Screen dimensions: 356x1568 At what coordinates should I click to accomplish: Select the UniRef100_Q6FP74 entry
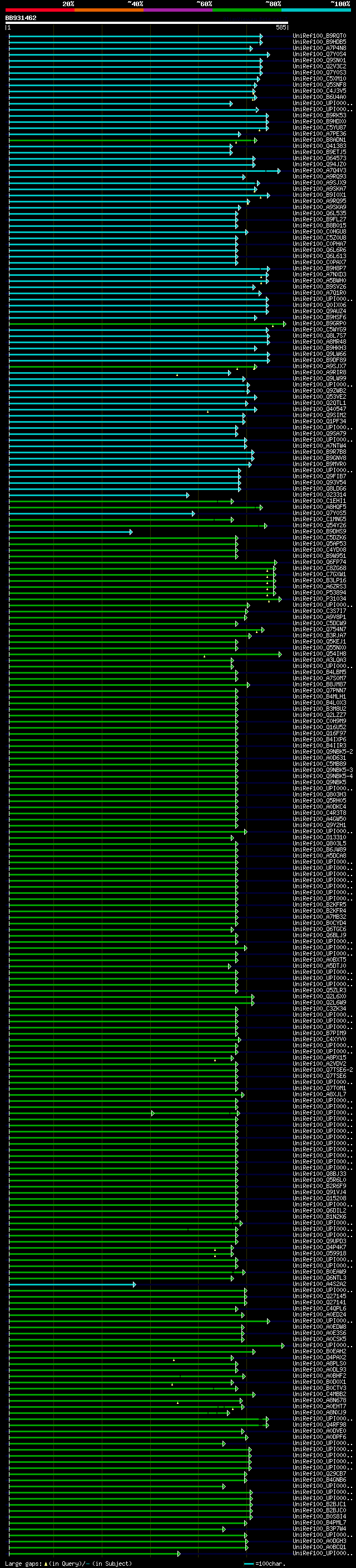coord(319,562)
